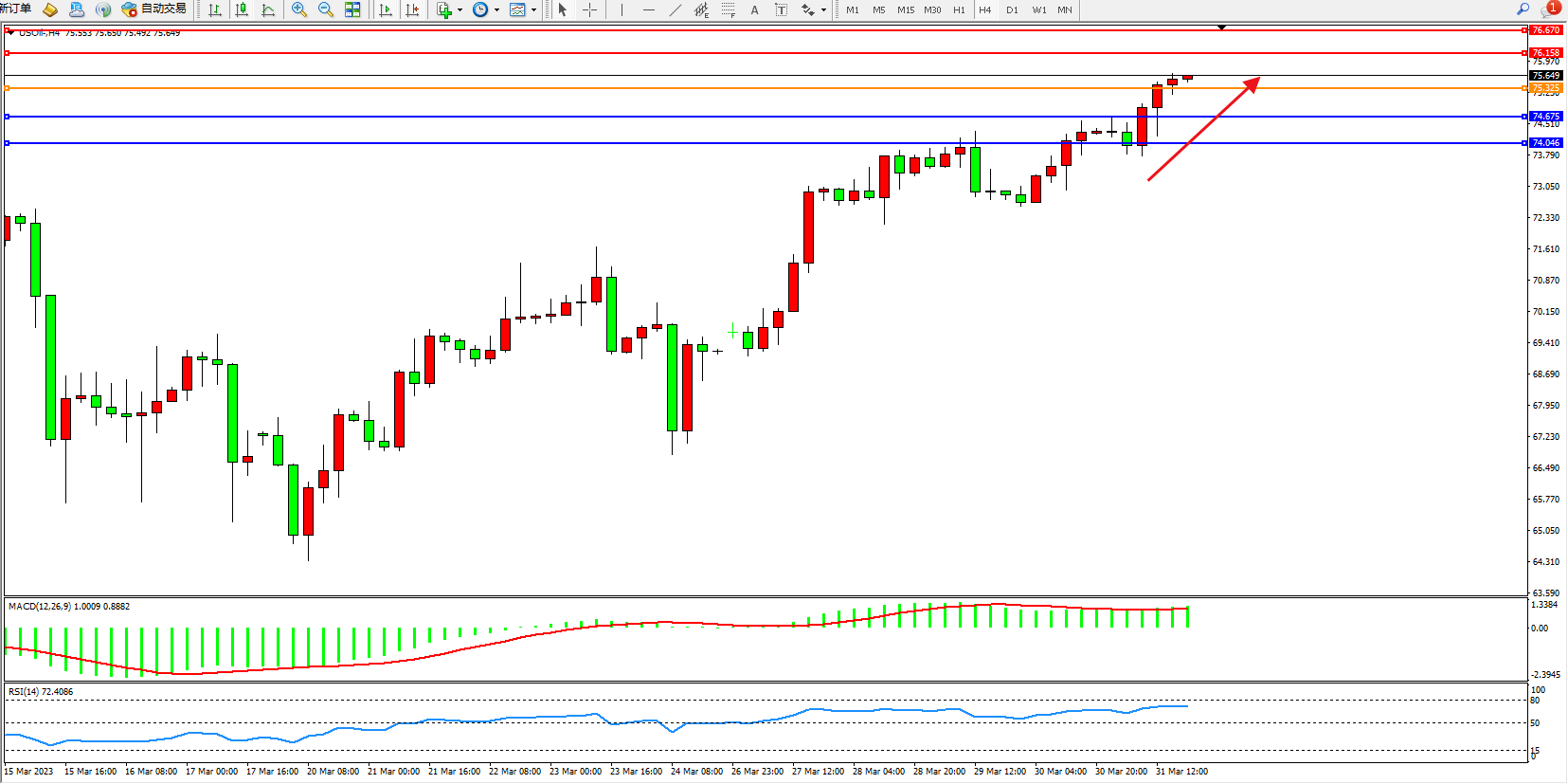Expand the indicators list dropdown arrow
1568x784 pixels.
point(460,10)
